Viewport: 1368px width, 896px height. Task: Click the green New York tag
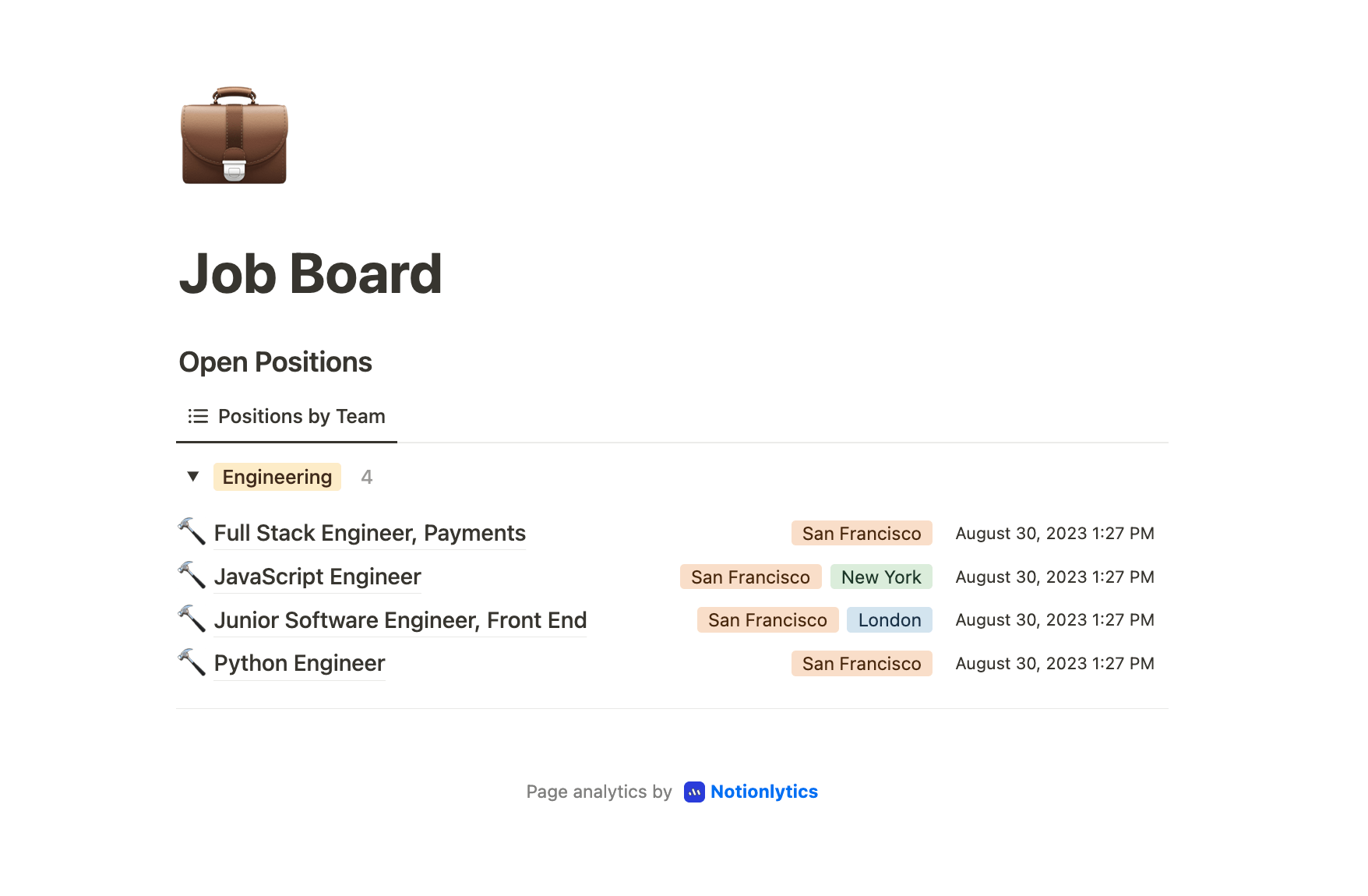click(880, 577)
